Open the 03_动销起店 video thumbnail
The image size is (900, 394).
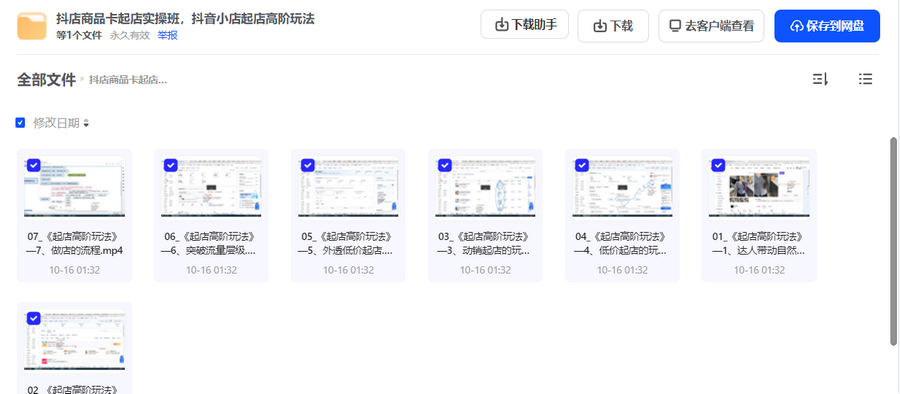point(486,187)
